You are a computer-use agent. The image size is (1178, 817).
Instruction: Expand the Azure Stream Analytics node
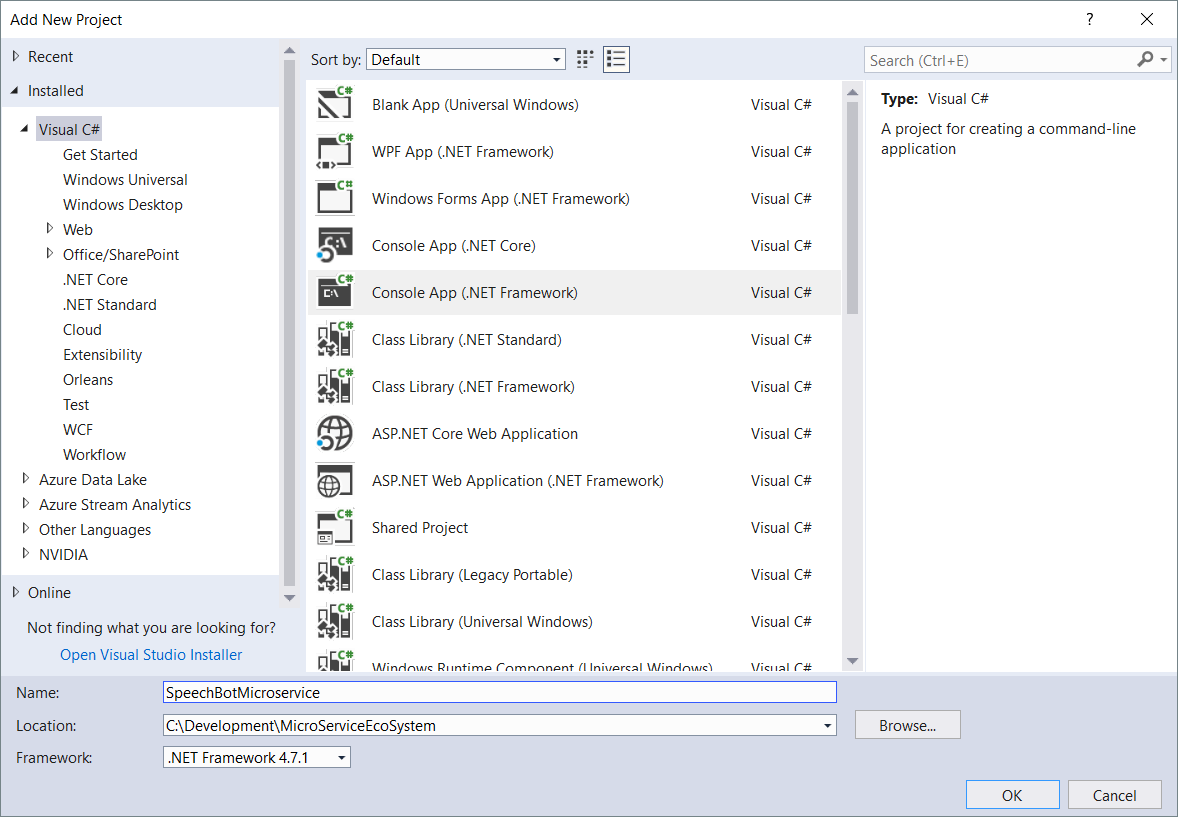tap(26, 504)
